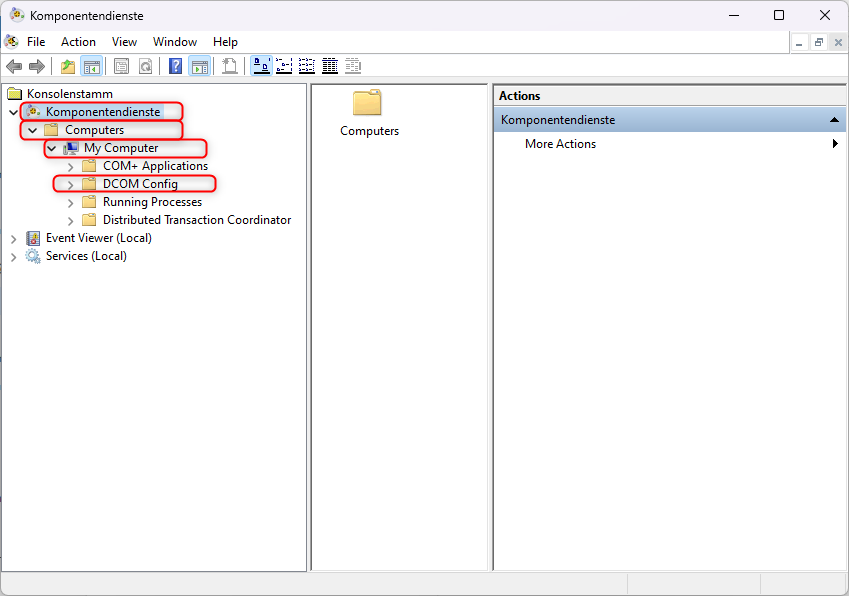The image size is (849, 596).
Task: Toggle the small icons view
Action: [284, 66]
